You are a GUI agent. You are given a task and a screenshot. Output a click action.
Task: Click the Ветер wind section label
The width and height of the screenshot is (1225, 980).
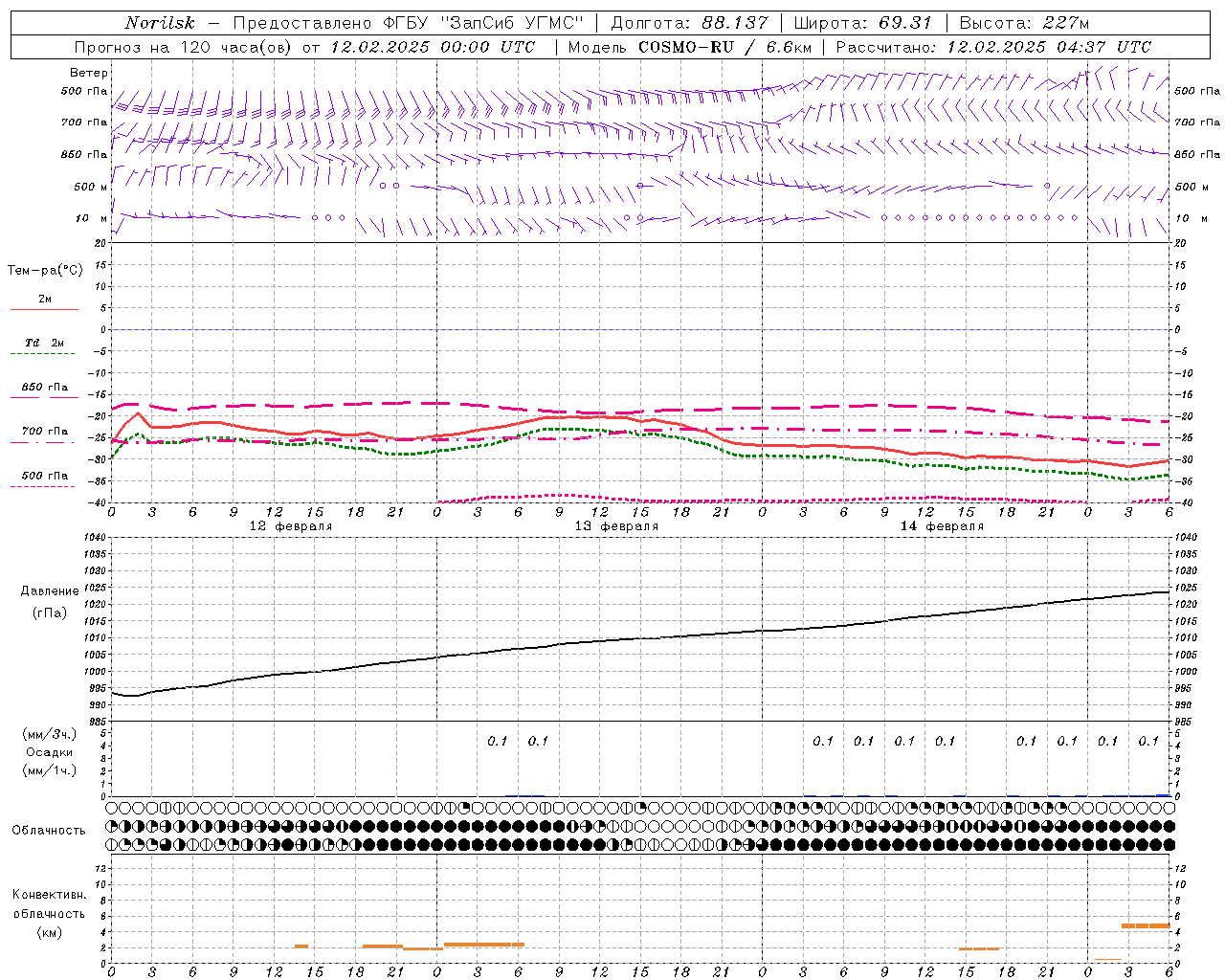(89, 73)
